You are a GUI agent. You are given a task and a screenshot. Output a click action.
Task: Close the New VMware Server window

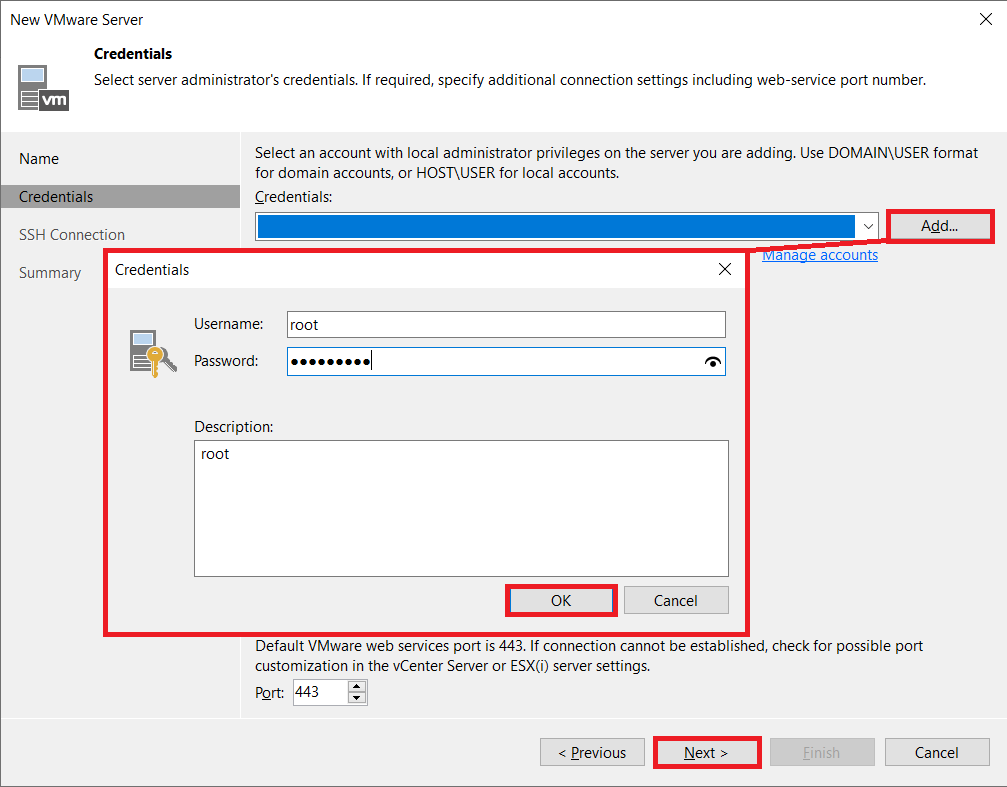pos(985,19)
